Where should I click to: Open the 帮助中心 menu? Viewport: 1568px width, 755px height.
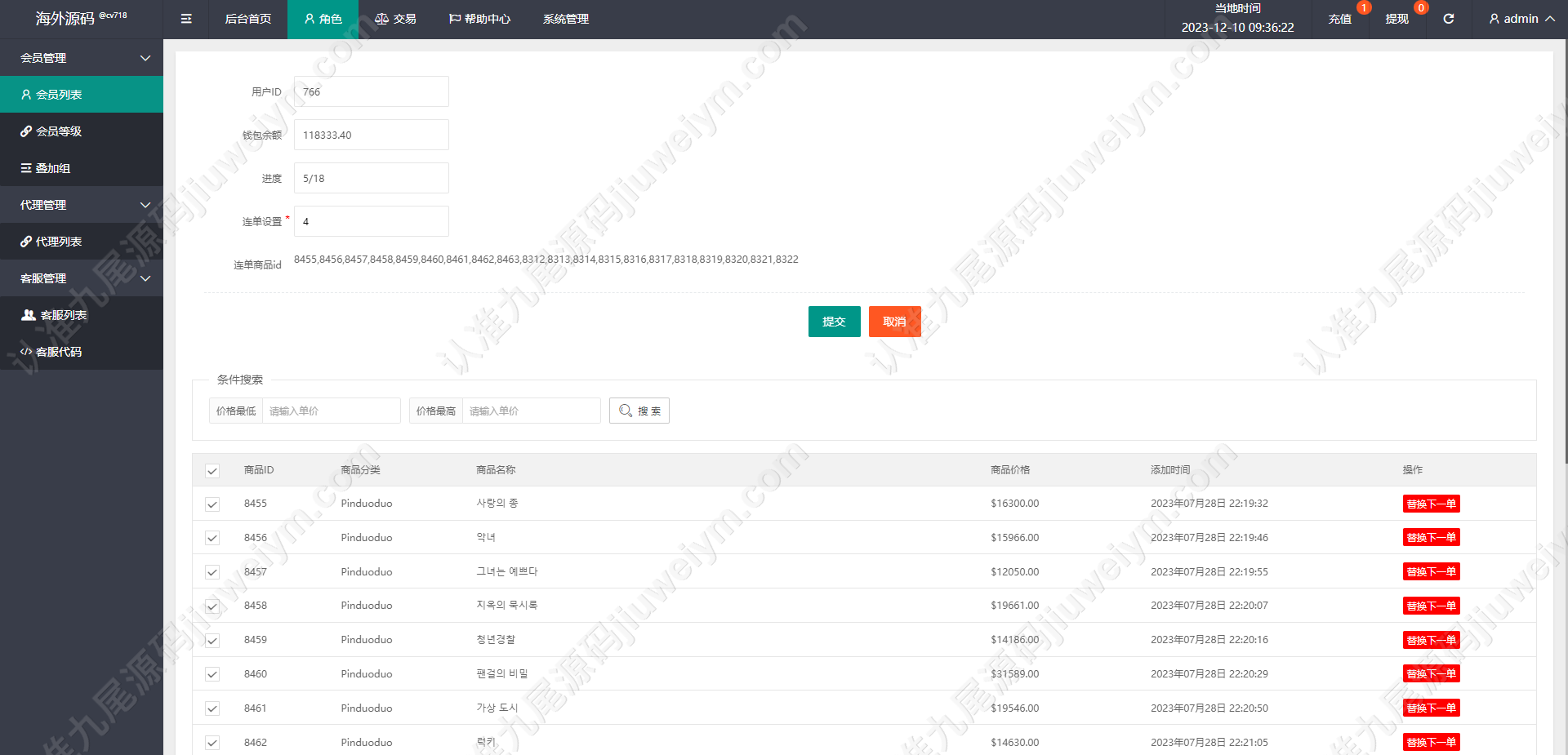pos(479,19)
